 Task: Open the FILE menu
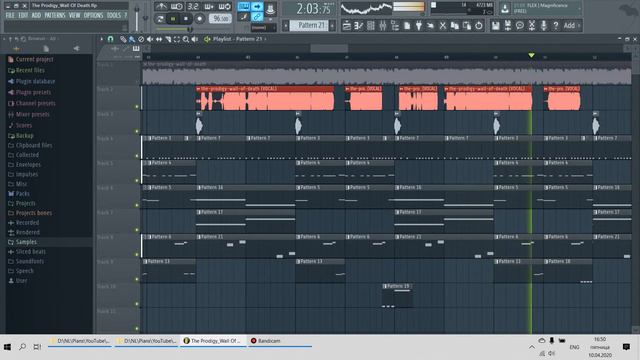10,16
